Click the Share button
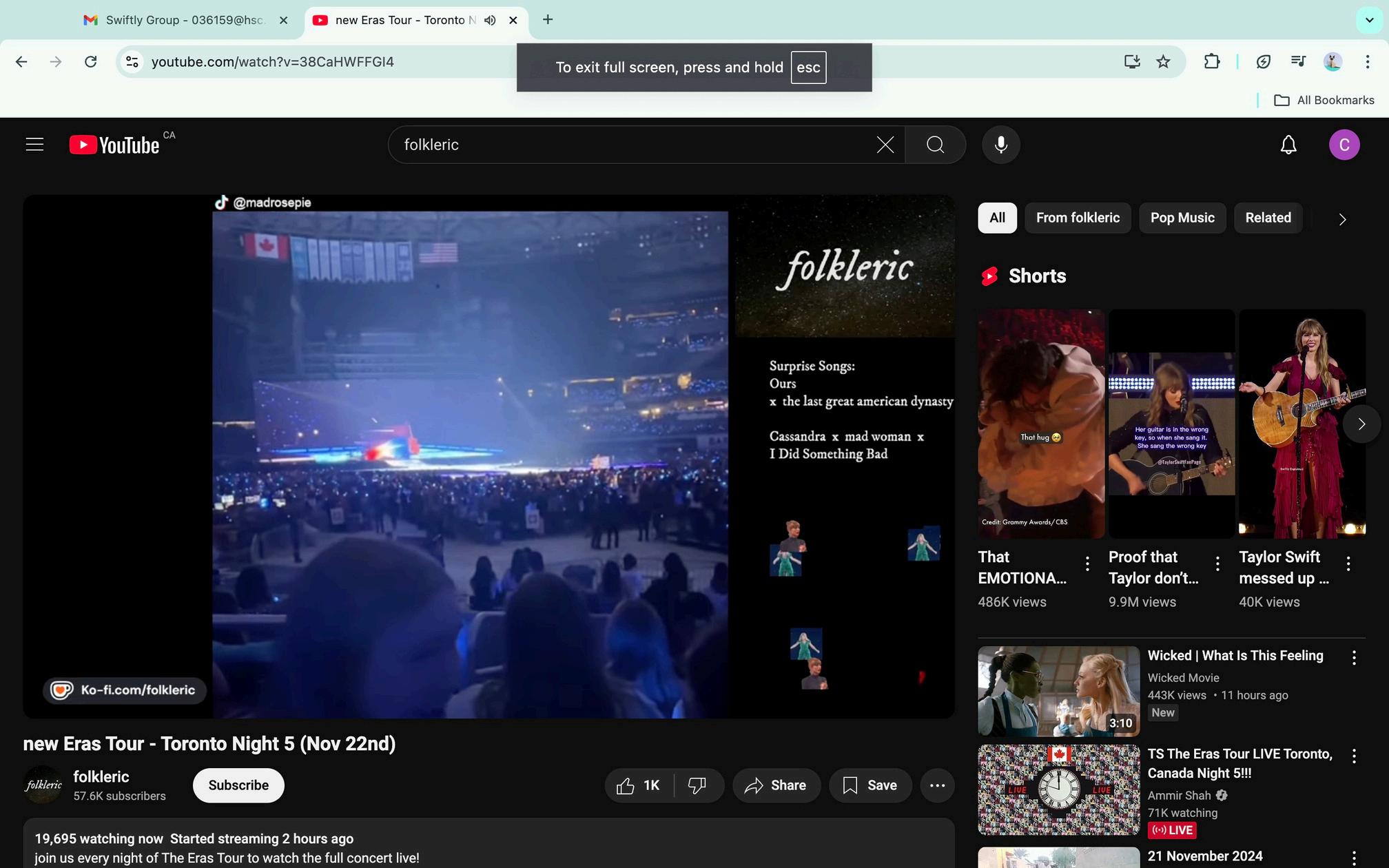 tap(776, 785)
